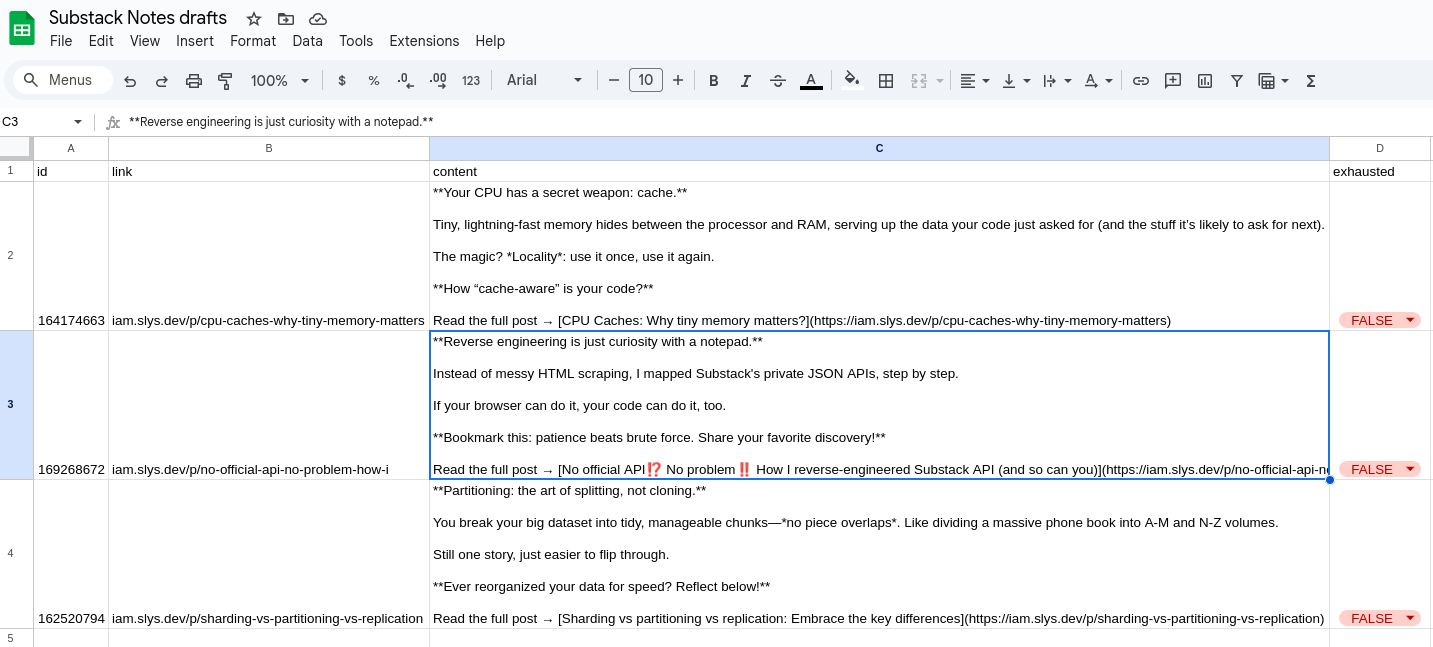The height and width of the screenshot is (647, 1433).
Task: Print the spreadsheet
Action: (x=194, y=81)
